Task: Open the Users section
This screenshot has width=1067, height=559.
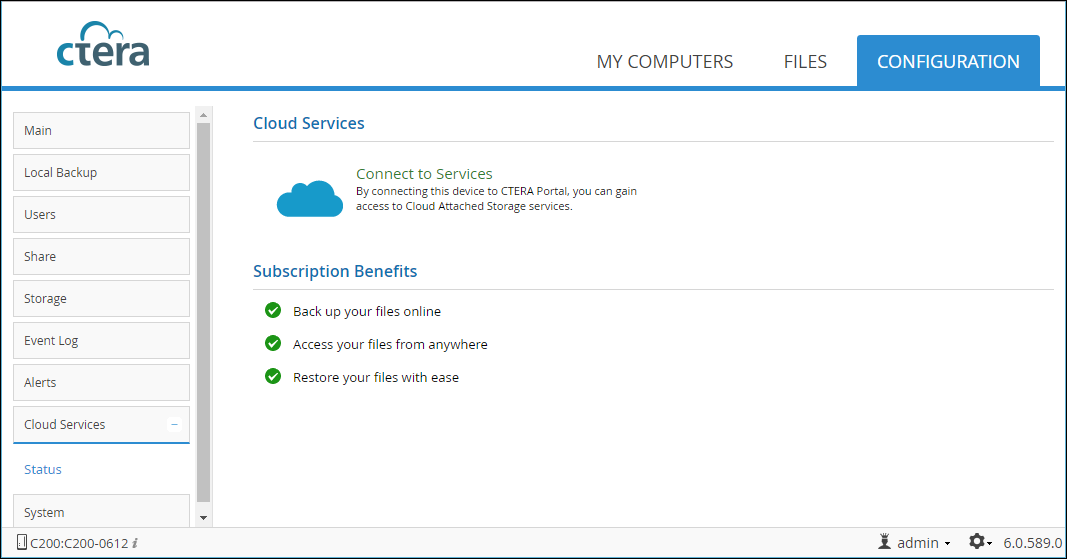Action: coord(101,214)
